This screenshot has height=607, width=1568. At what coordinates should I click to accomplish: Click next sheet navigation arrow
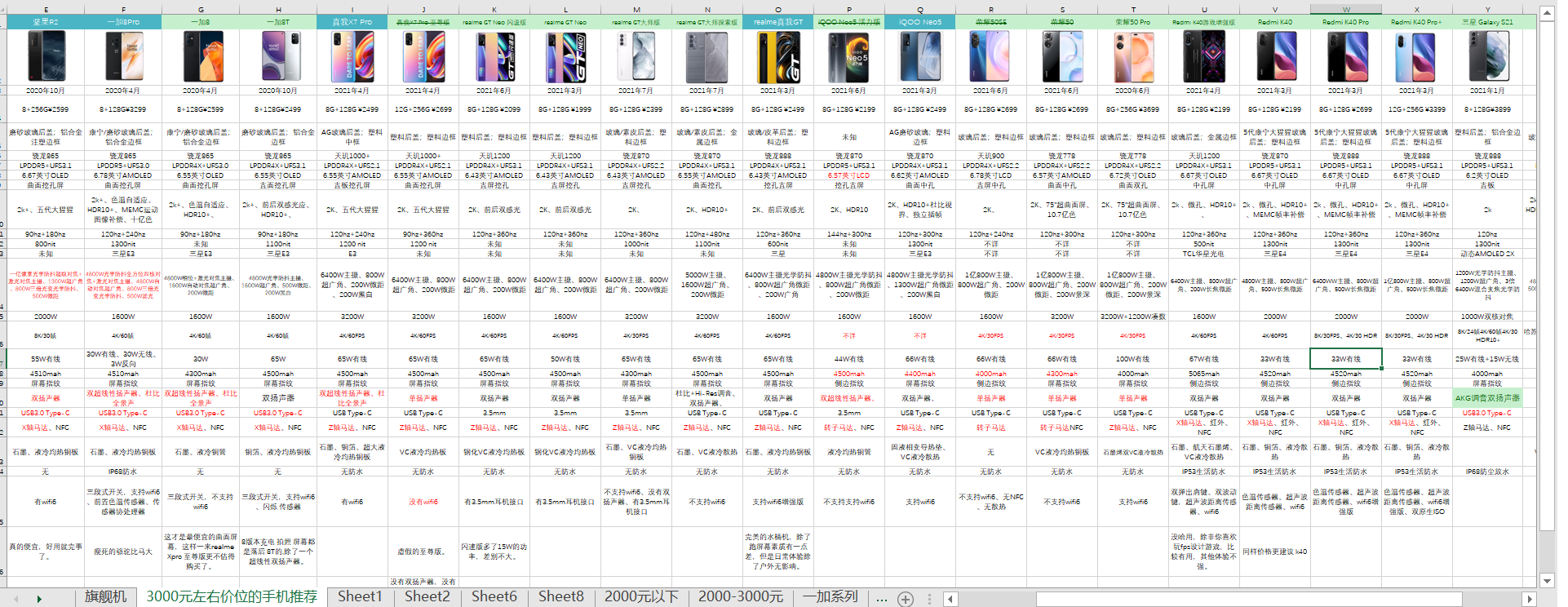coord(38,599)
